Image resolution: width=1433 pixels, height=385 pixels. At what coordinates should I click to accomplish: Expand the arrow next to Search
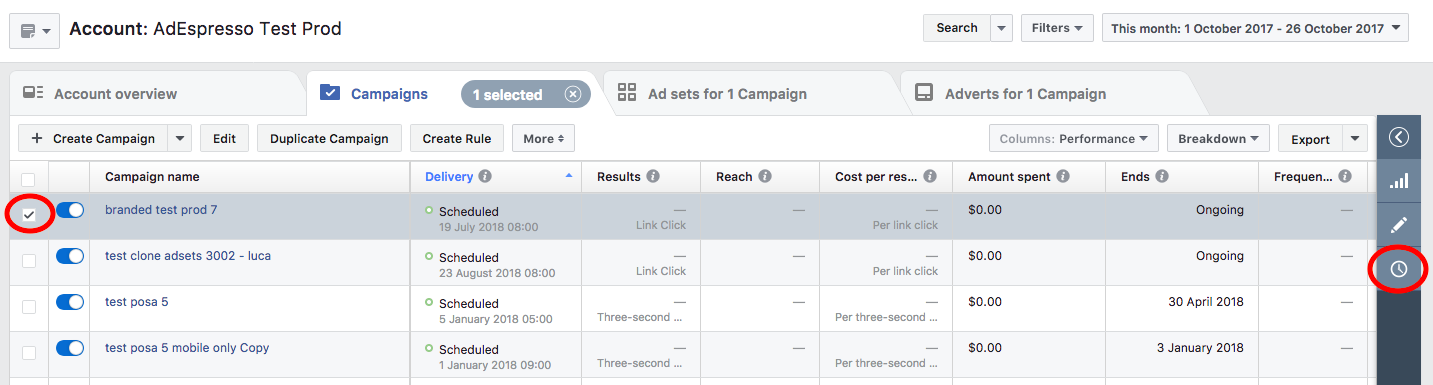(1002, 28)
